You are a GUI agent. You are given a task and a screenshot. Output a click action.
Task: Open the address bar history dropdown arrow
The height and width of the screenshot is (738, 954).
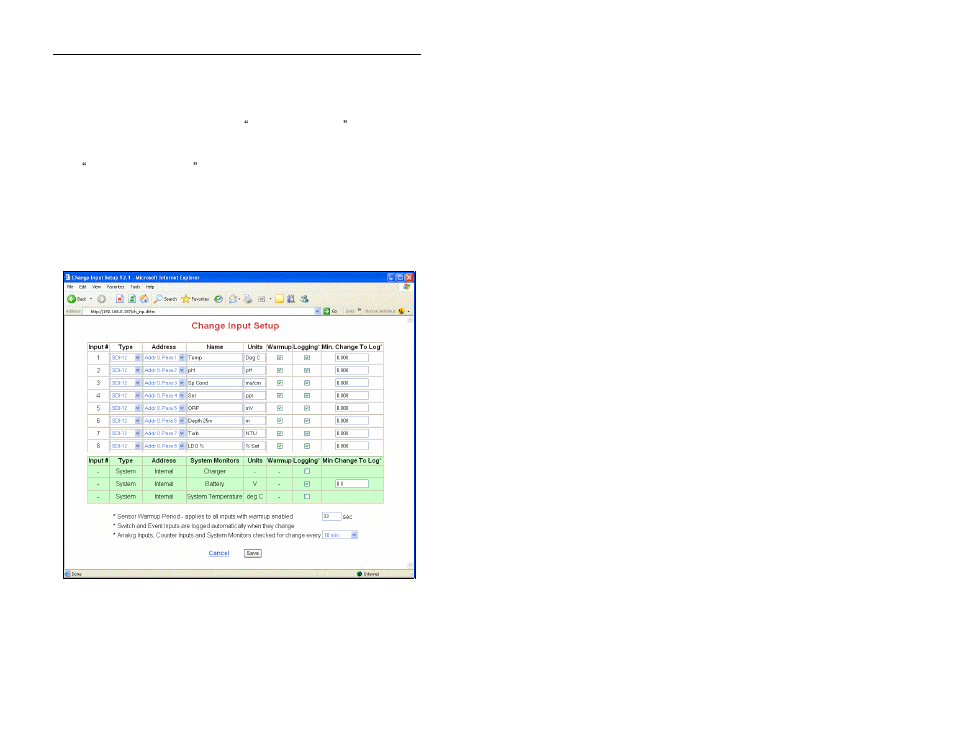point(318,311)
